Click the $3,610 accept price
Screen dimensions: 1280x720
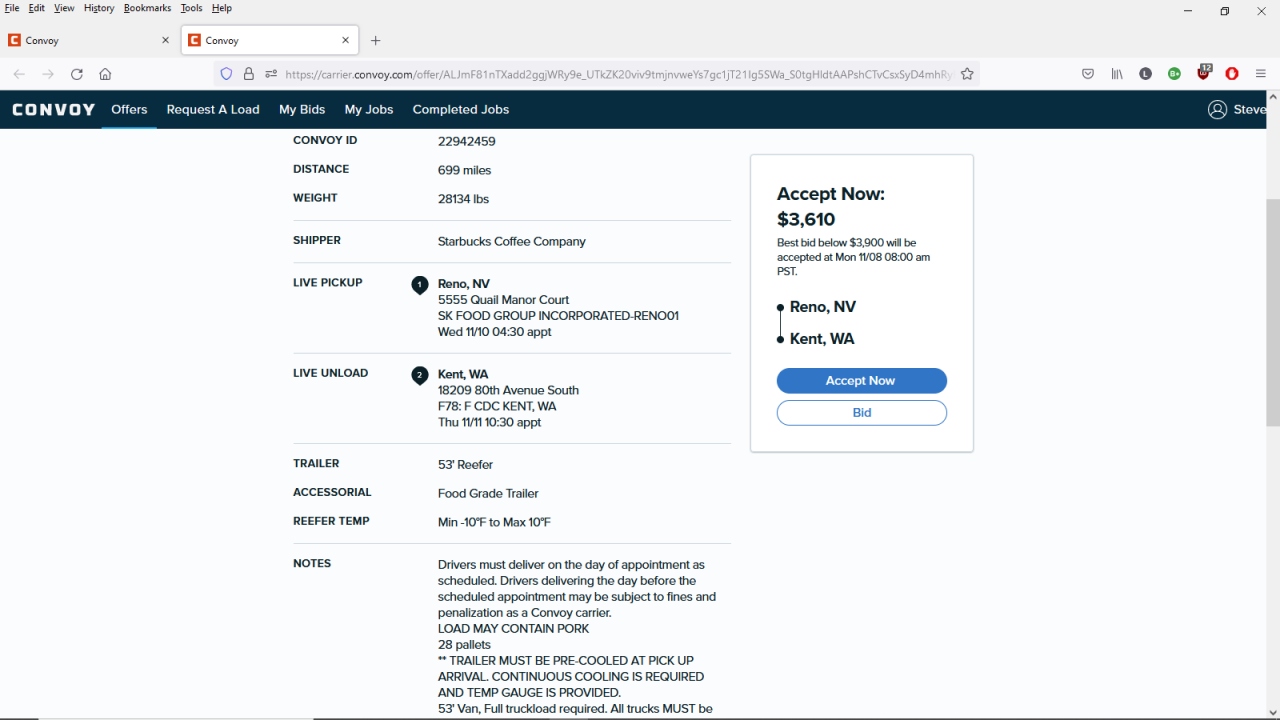tap(806, 220)
